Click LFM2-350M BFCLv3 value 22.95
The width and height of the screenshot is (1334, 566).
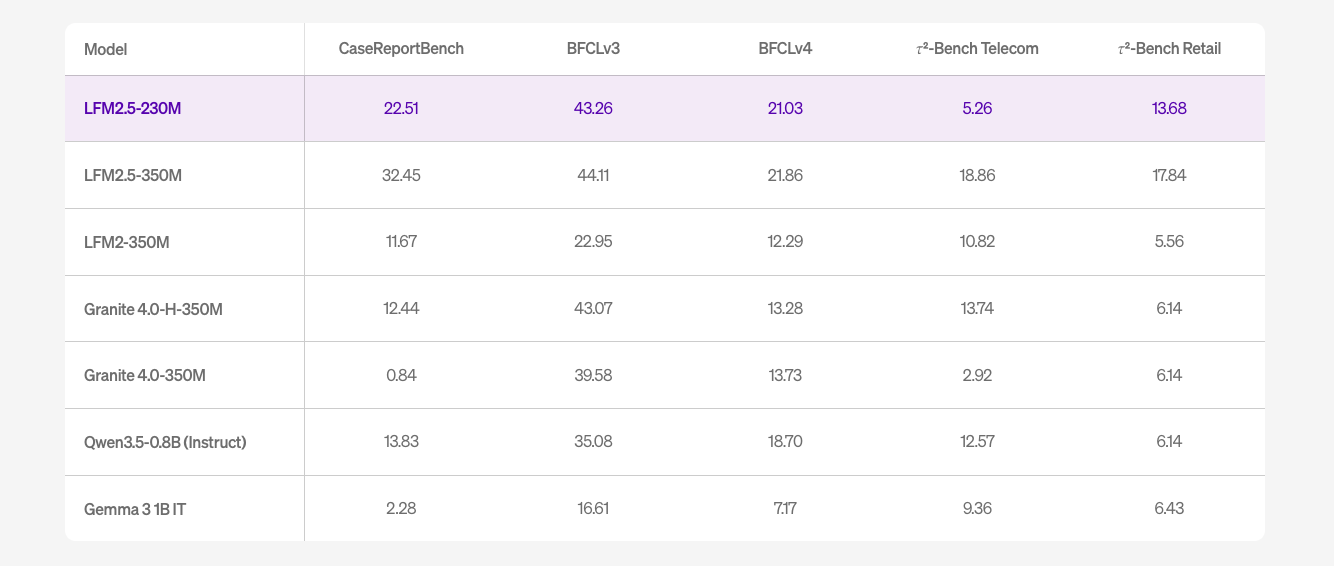pos(593,242)
